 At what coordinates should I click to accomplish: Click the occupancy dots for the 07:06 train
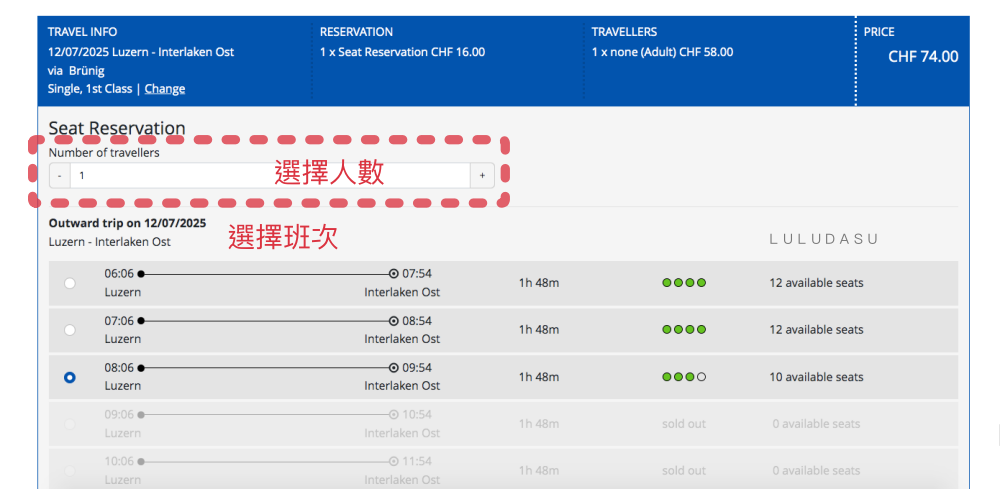click(684, 330)
